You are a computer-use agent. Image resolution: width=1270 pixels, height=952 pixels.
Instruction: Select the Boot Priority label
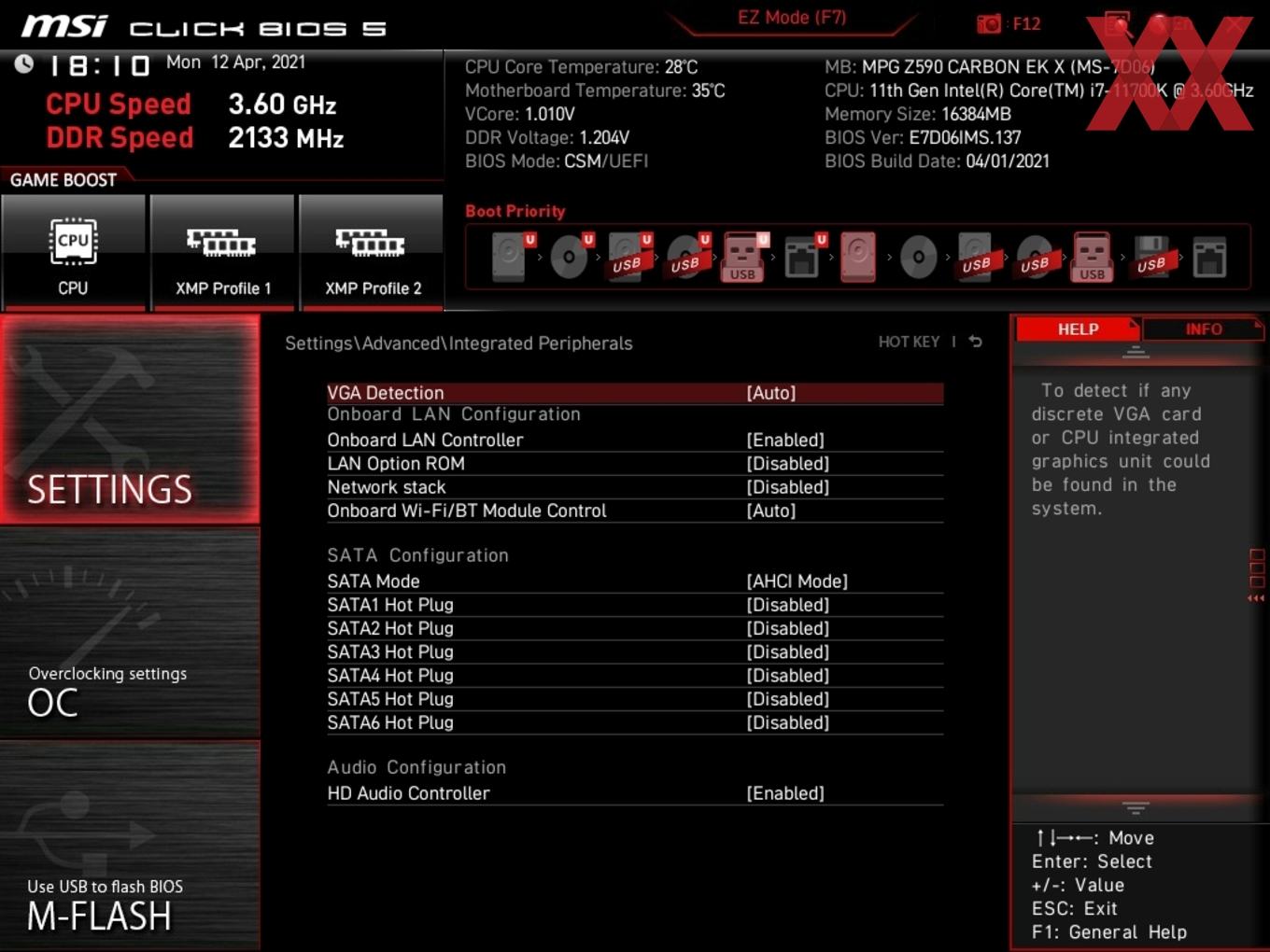pyautogui.click(x=515, y=211)
